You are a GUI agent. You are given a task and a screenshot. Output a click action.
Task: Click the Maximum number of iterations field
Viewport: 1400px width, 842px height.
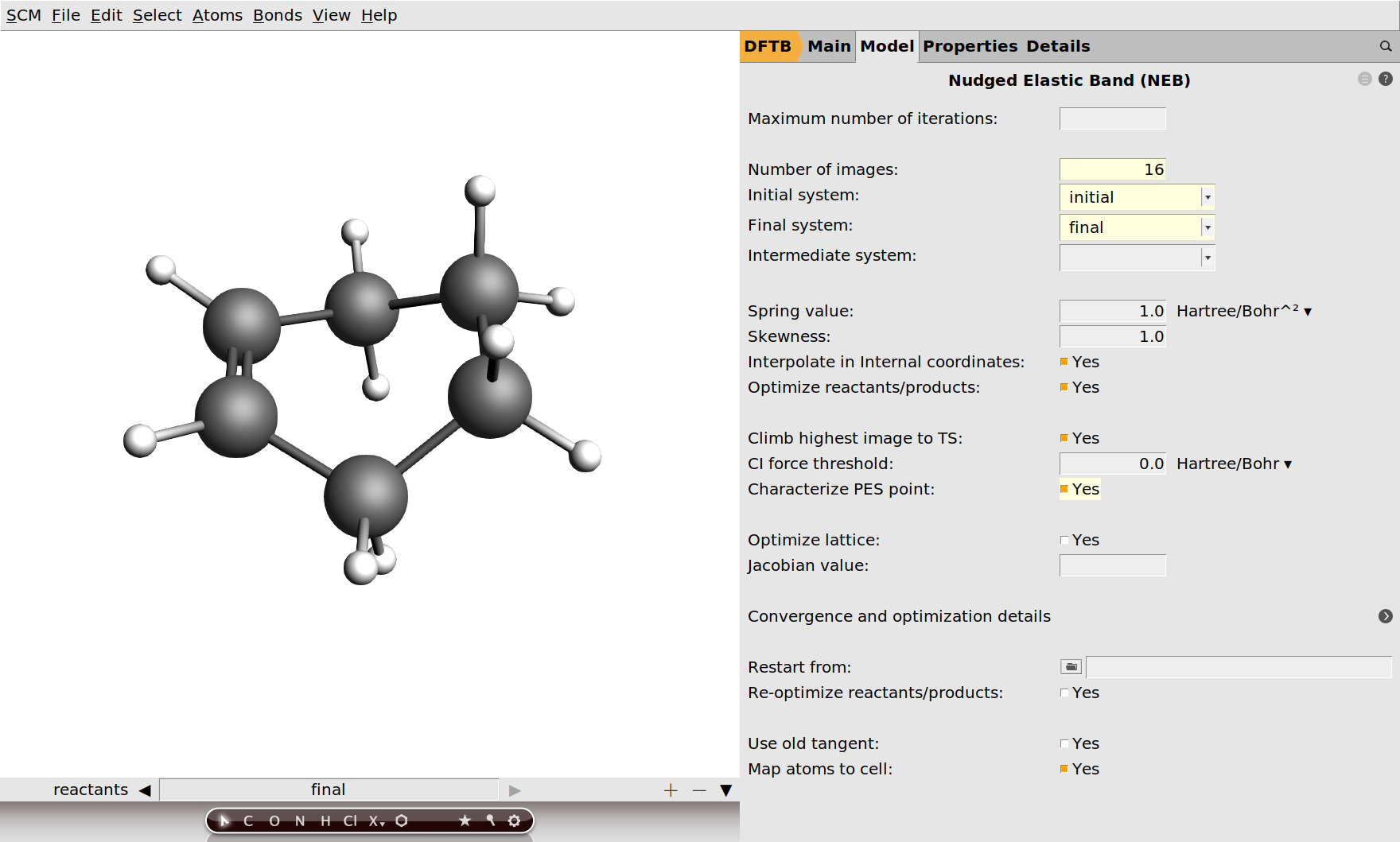(x=1112, y=118)
